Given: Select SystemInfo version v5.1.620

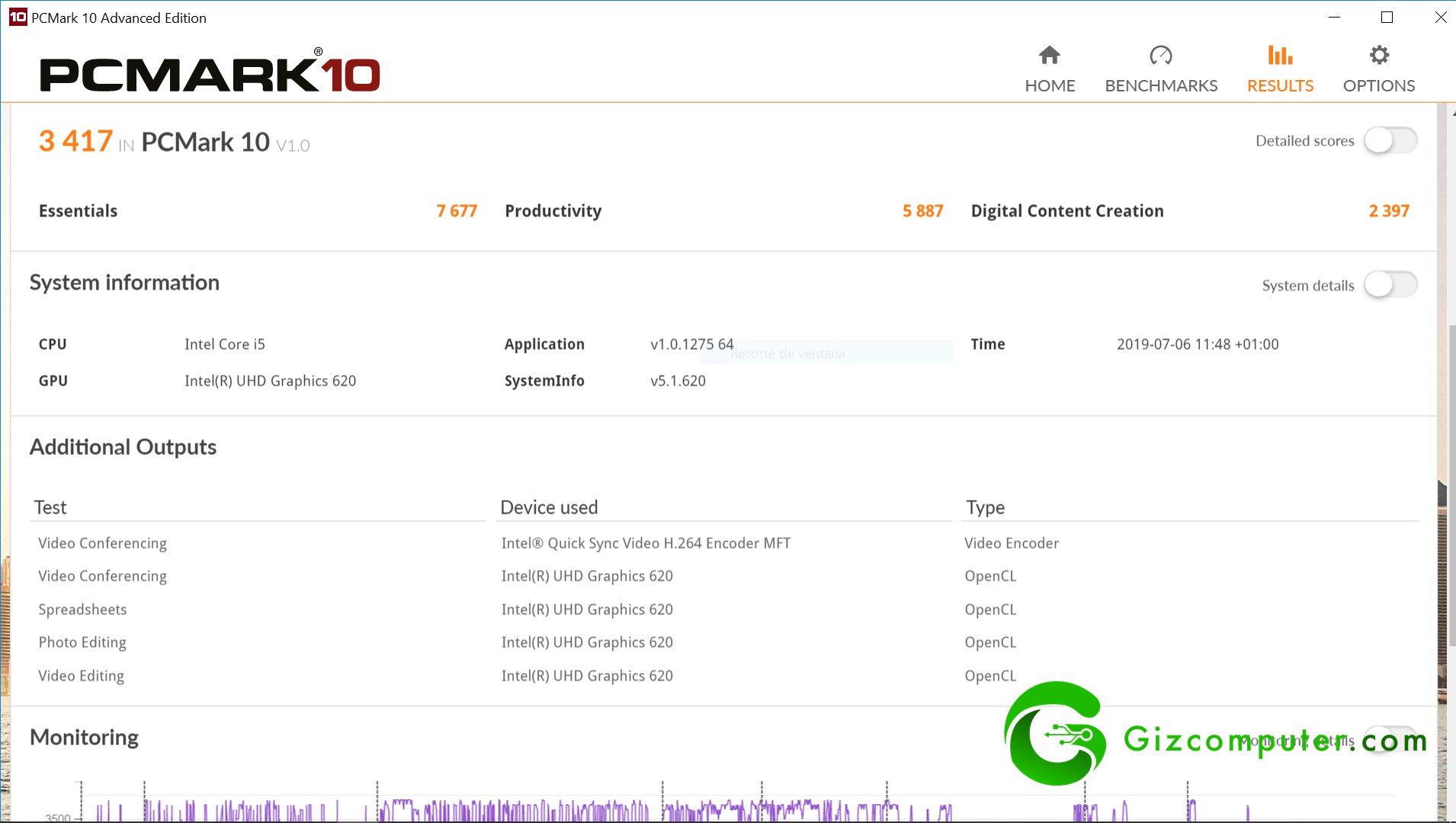Looking at the screenshot, I should click(x=678, y=381).
